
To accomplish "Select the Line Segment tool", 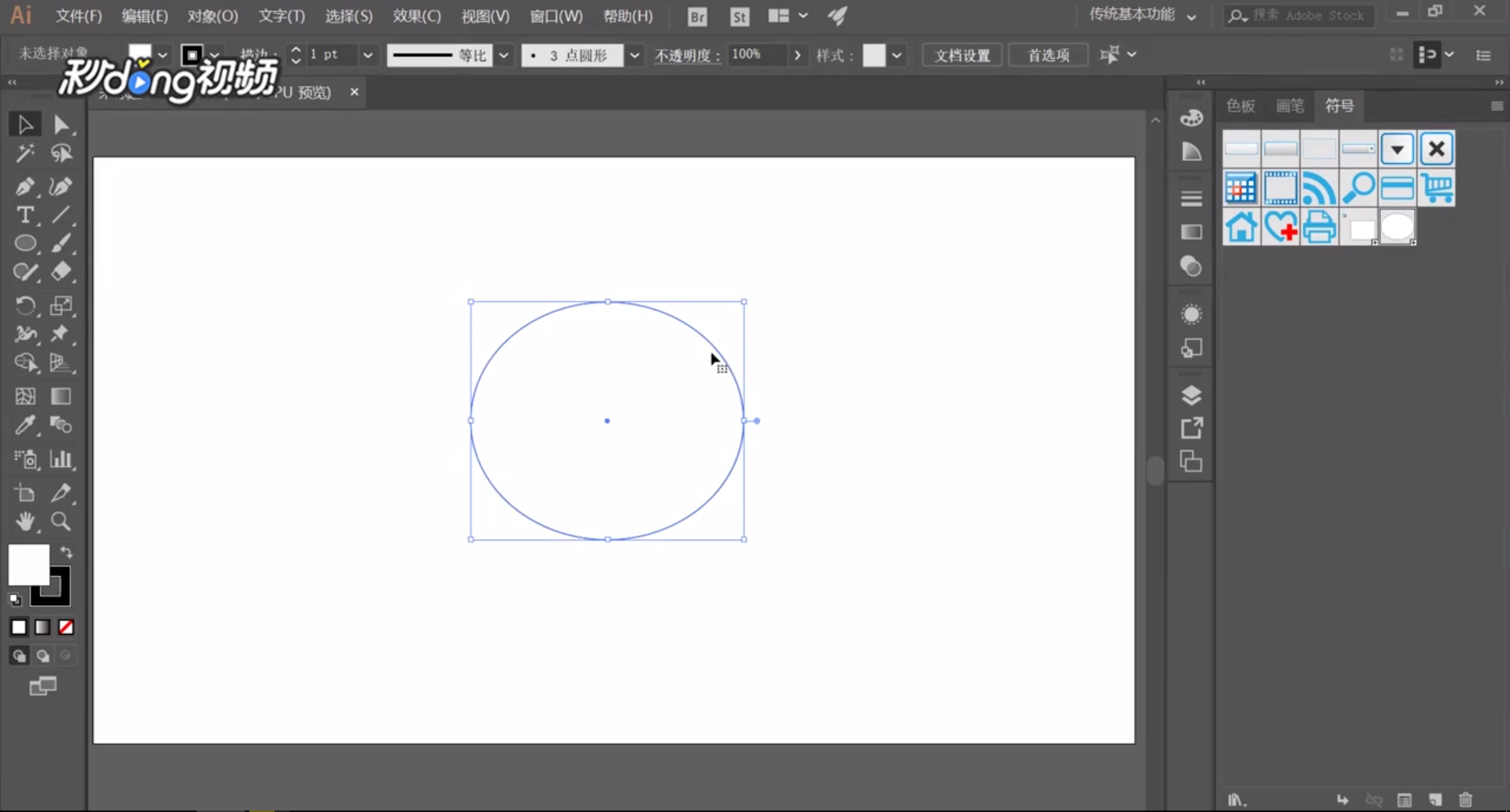I will pyautogui.click(x=61, y=215).
